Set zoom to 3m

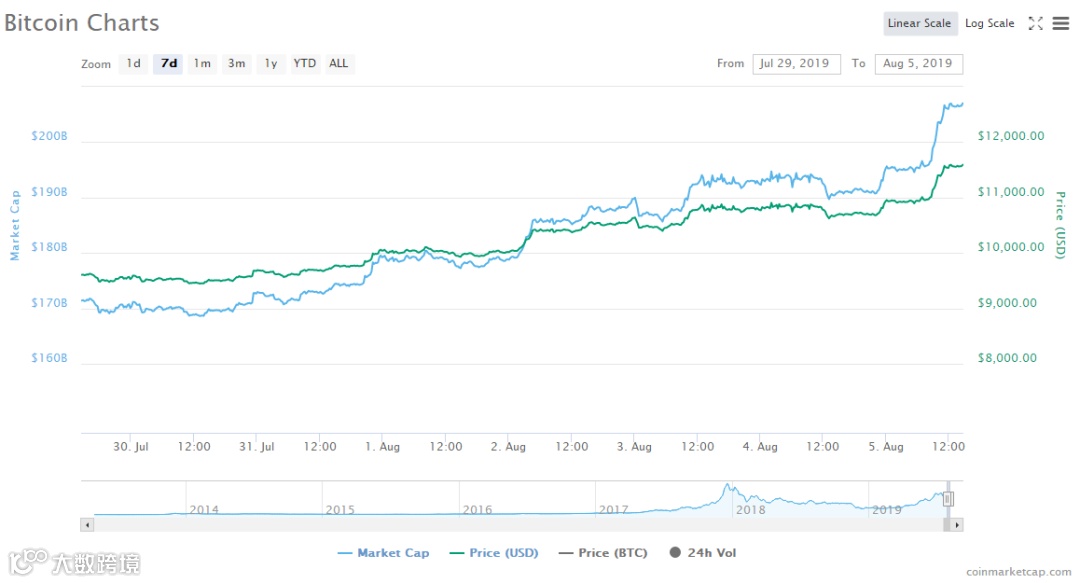pyautogui.click(x=236, y=63)
